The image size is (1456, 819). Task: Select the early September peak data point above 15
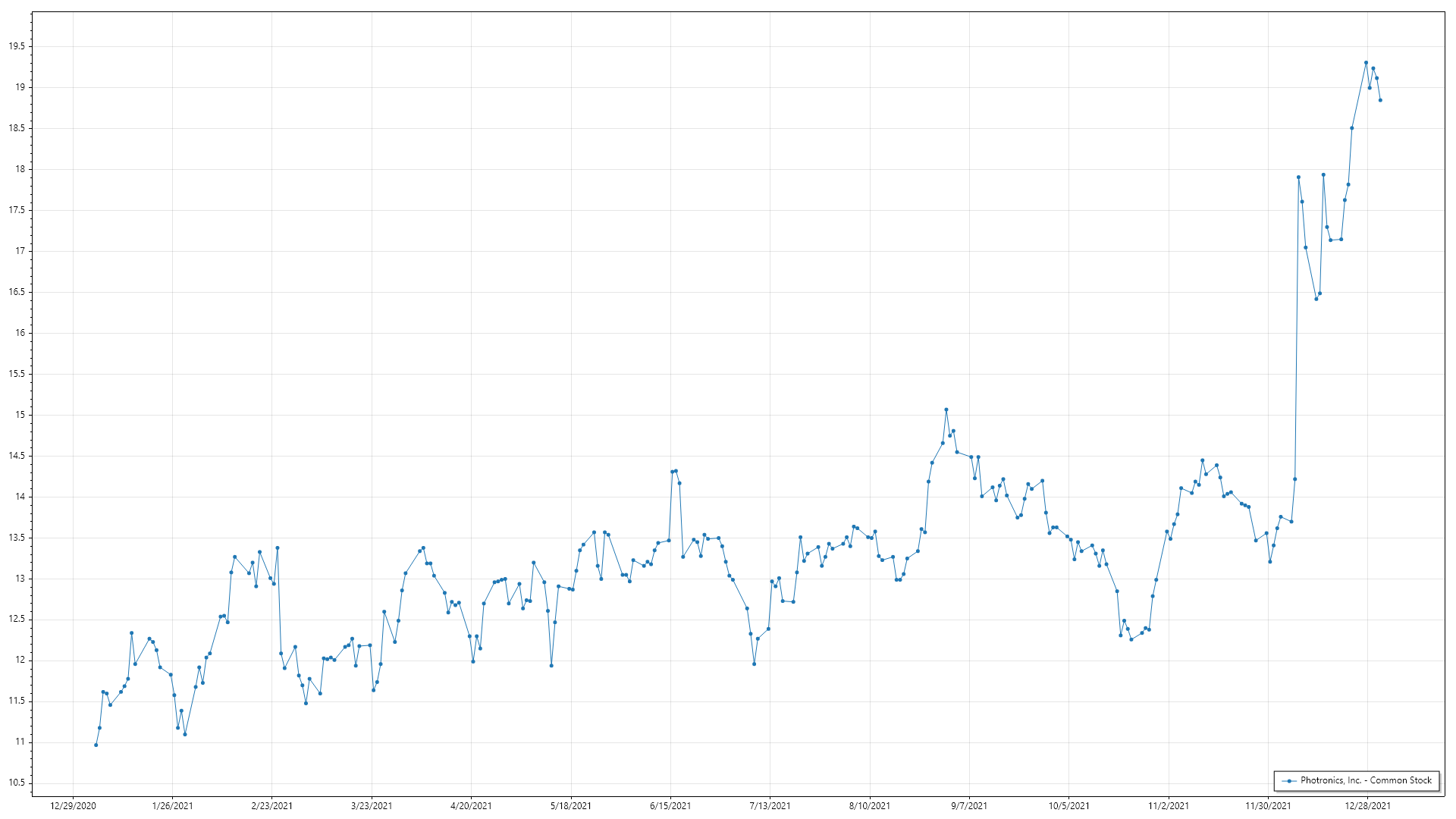pos(946,409)
